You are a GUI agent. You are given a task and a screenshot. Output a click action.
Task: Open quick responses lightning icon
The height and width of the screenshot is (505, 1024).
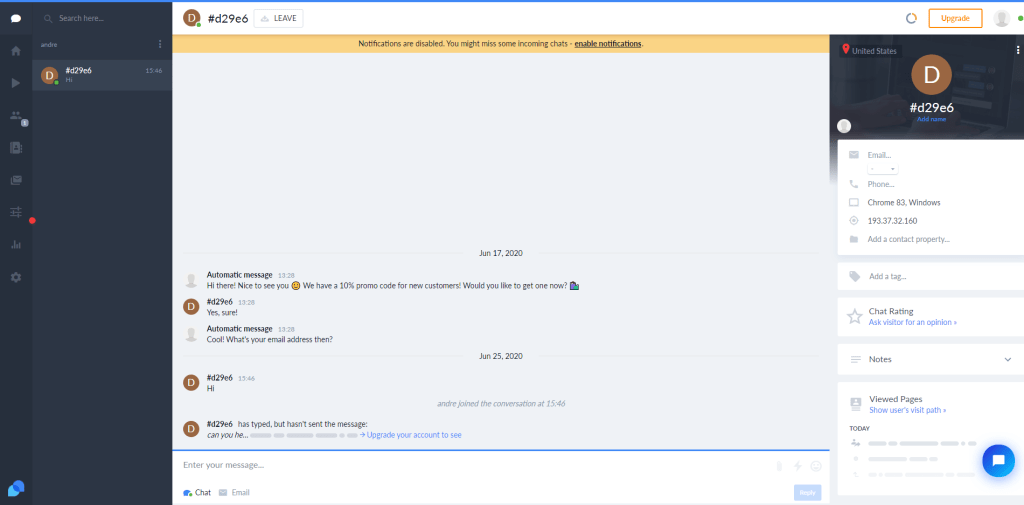[x=797, y=466]
